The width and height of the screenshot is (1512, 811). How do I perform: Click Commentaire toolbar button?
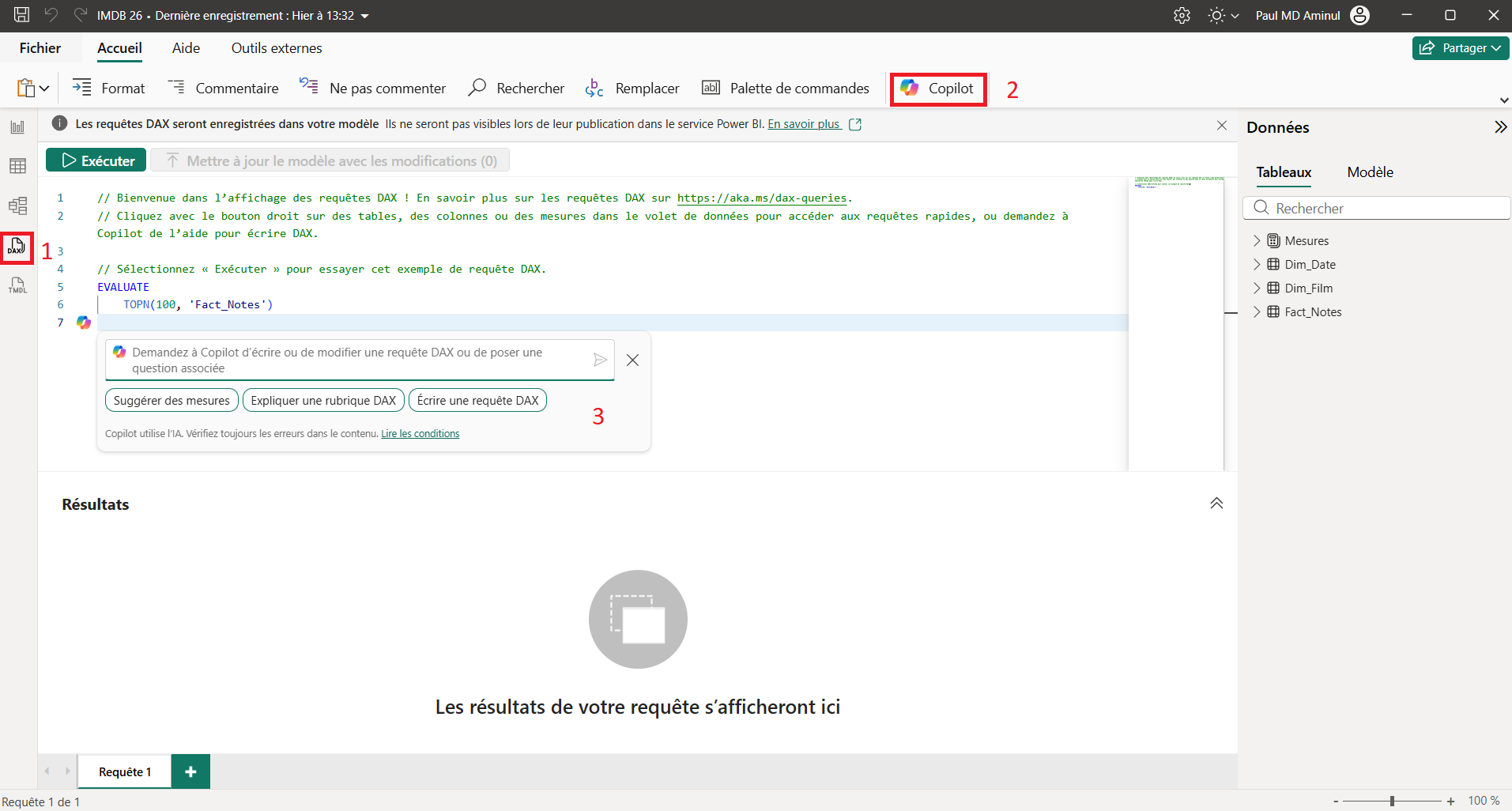223,88
